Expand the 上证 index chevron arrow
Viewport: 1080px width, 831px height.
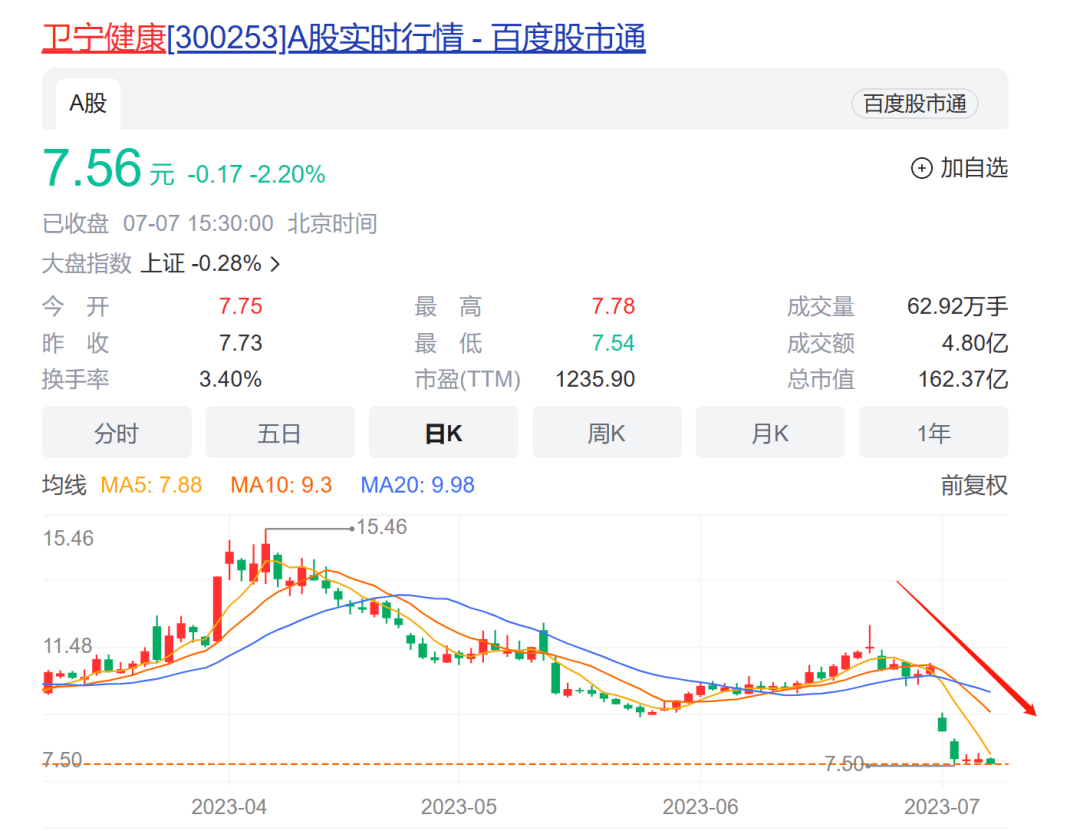tap(275, 264)
